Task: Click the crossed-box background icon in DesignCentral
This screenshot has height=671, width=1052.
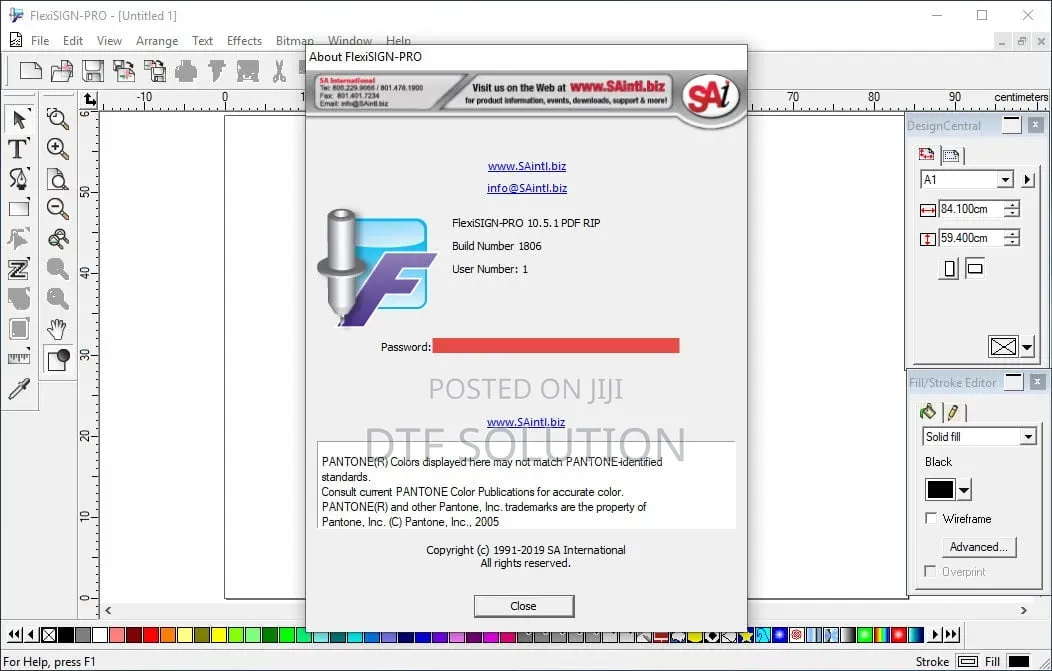Action: tap(1003, 346)
